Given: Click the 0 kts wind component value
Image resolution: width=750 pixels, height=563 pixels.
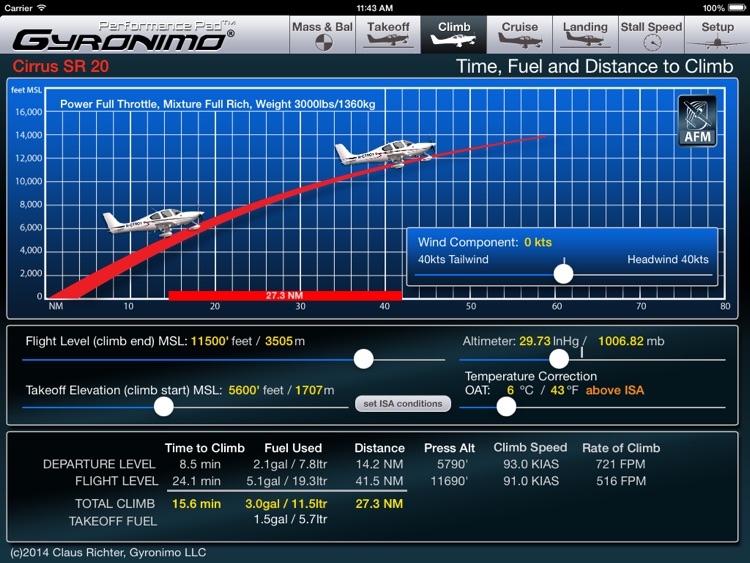Looking at the screenshot, I should pos(538,242).
